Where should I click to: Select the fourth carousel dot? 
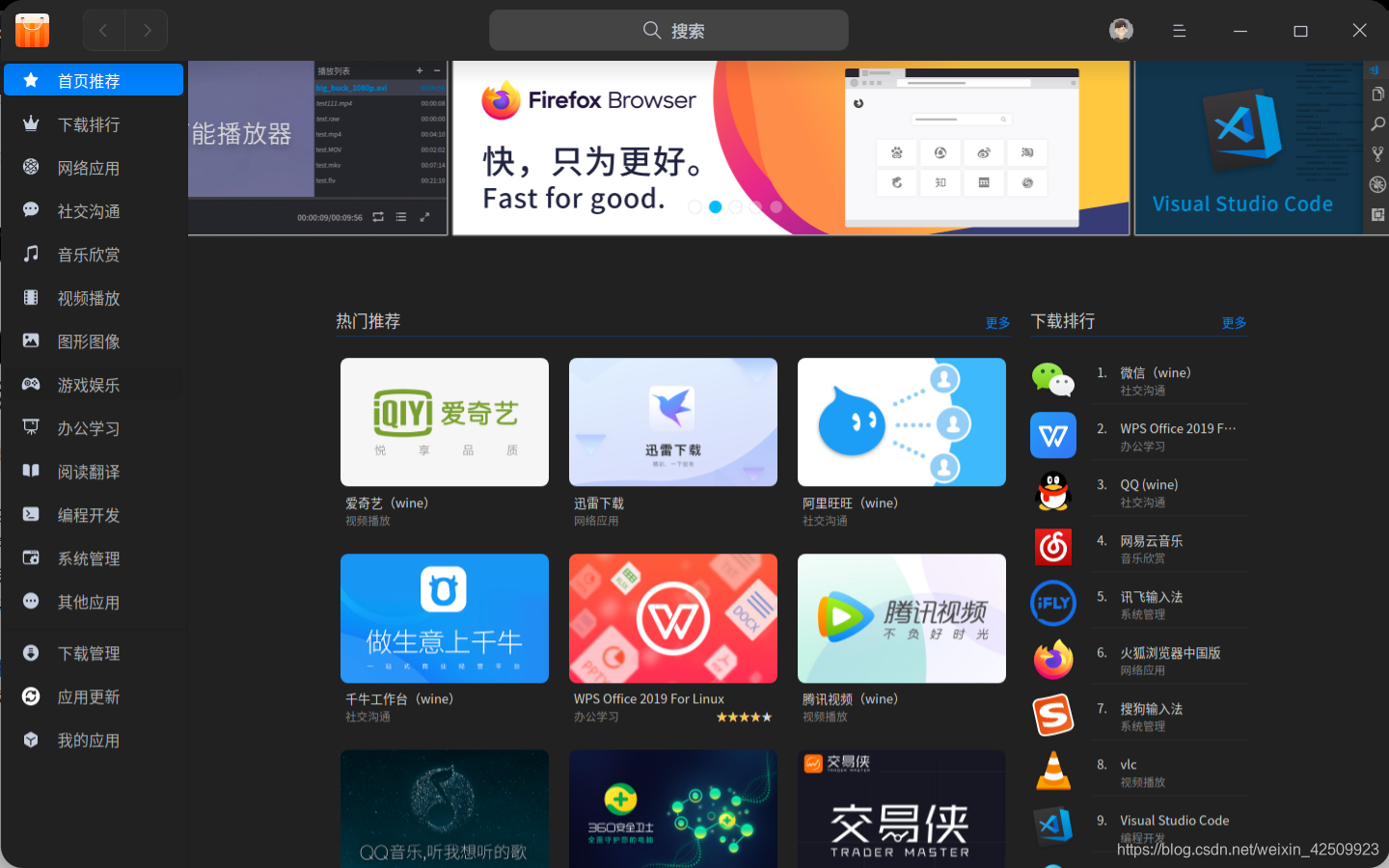point(756,206)
